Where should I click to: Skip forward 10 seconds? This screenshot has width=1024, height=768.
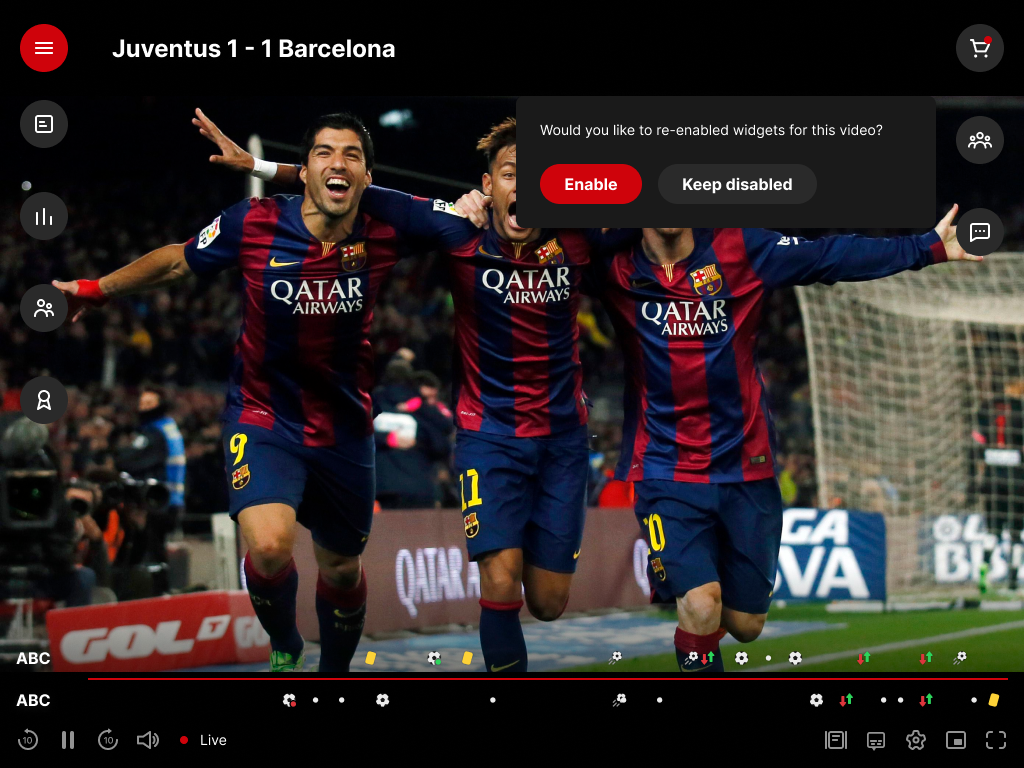click(108, 740)
